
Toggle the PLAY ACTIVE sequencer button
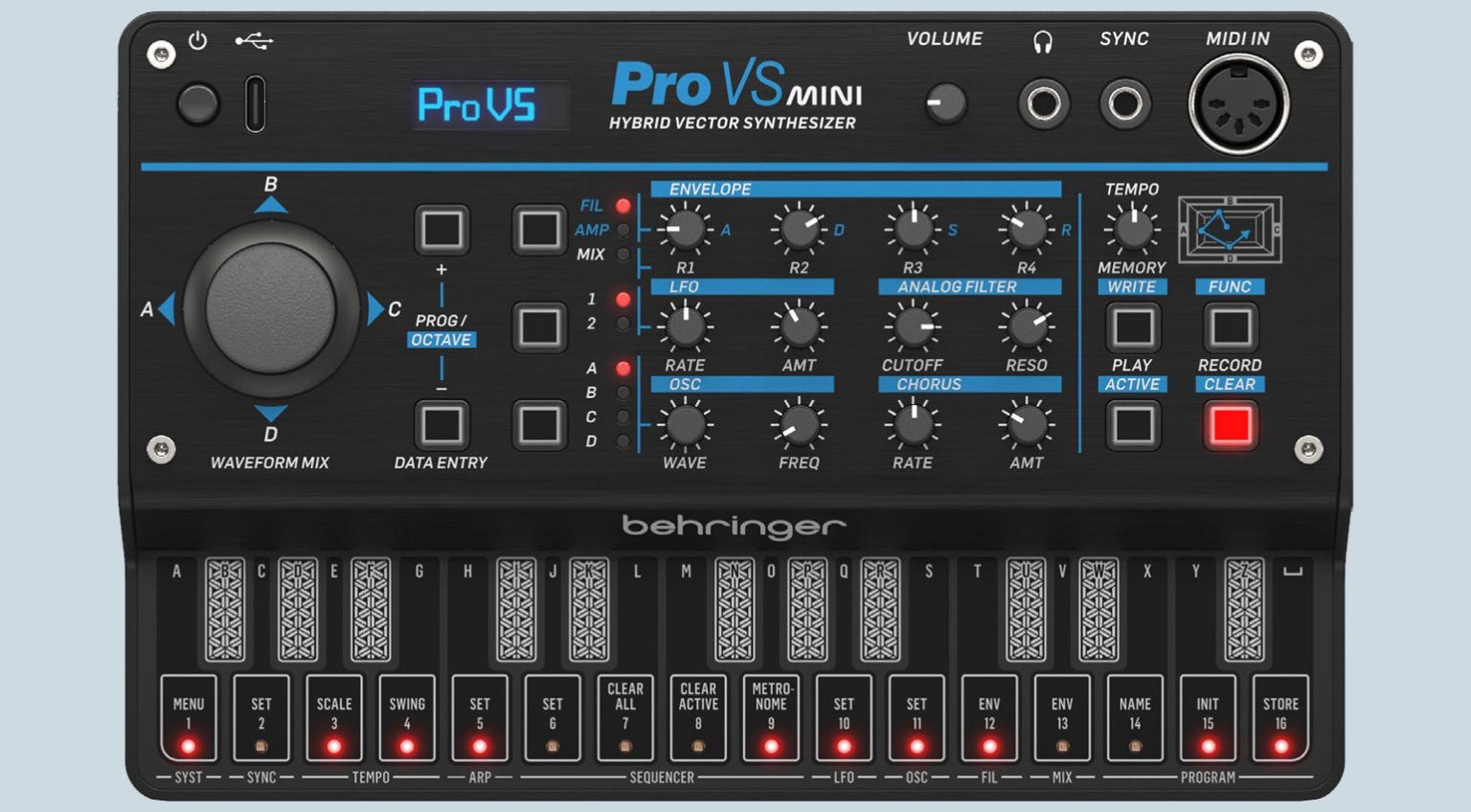[x=1134, y=424]
